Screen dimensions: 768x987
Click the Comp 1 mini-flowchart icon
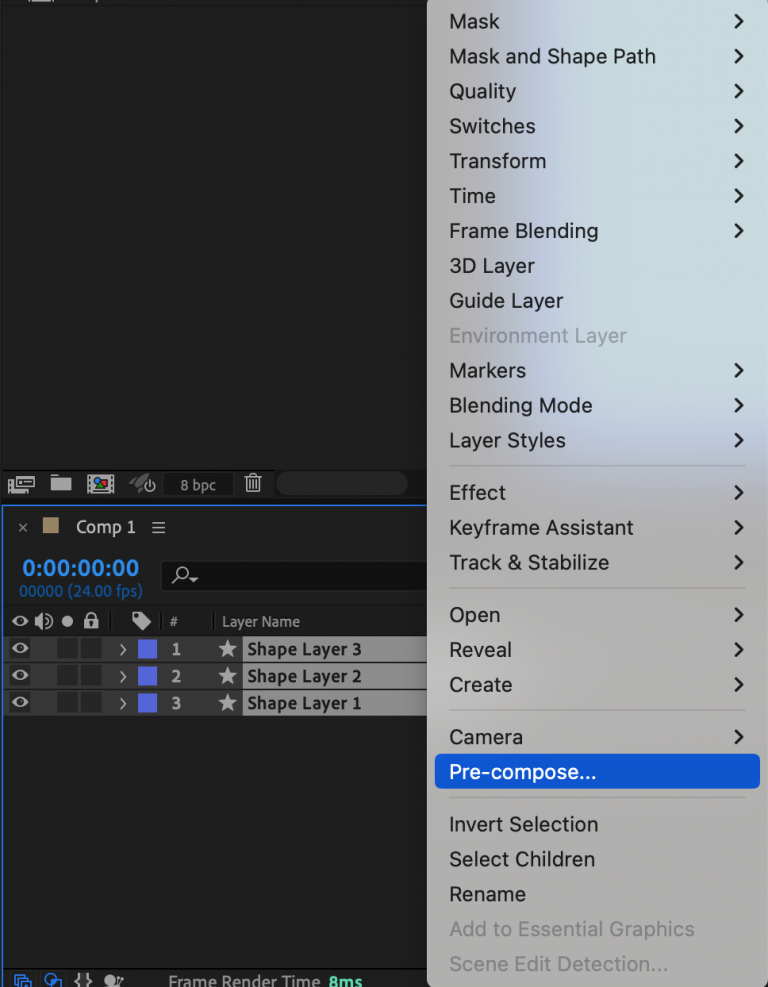pyautogui.click(x=158, y=527)
